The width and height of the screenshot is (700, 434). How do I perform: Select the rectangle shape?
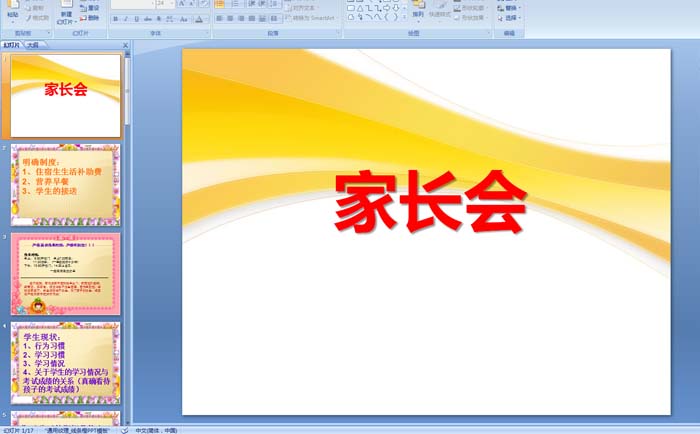tap(351, 8)
